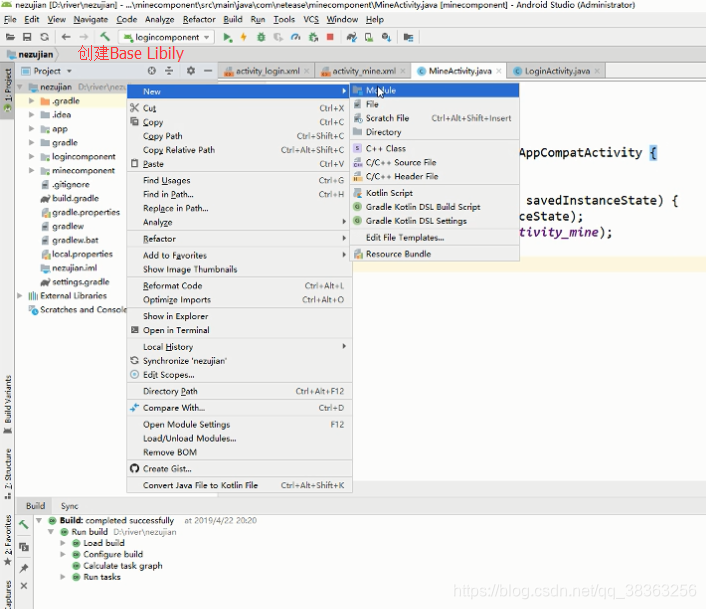706x609 pixels.
Task: Select build.gradle in project tree
Action: click(75, 198)
